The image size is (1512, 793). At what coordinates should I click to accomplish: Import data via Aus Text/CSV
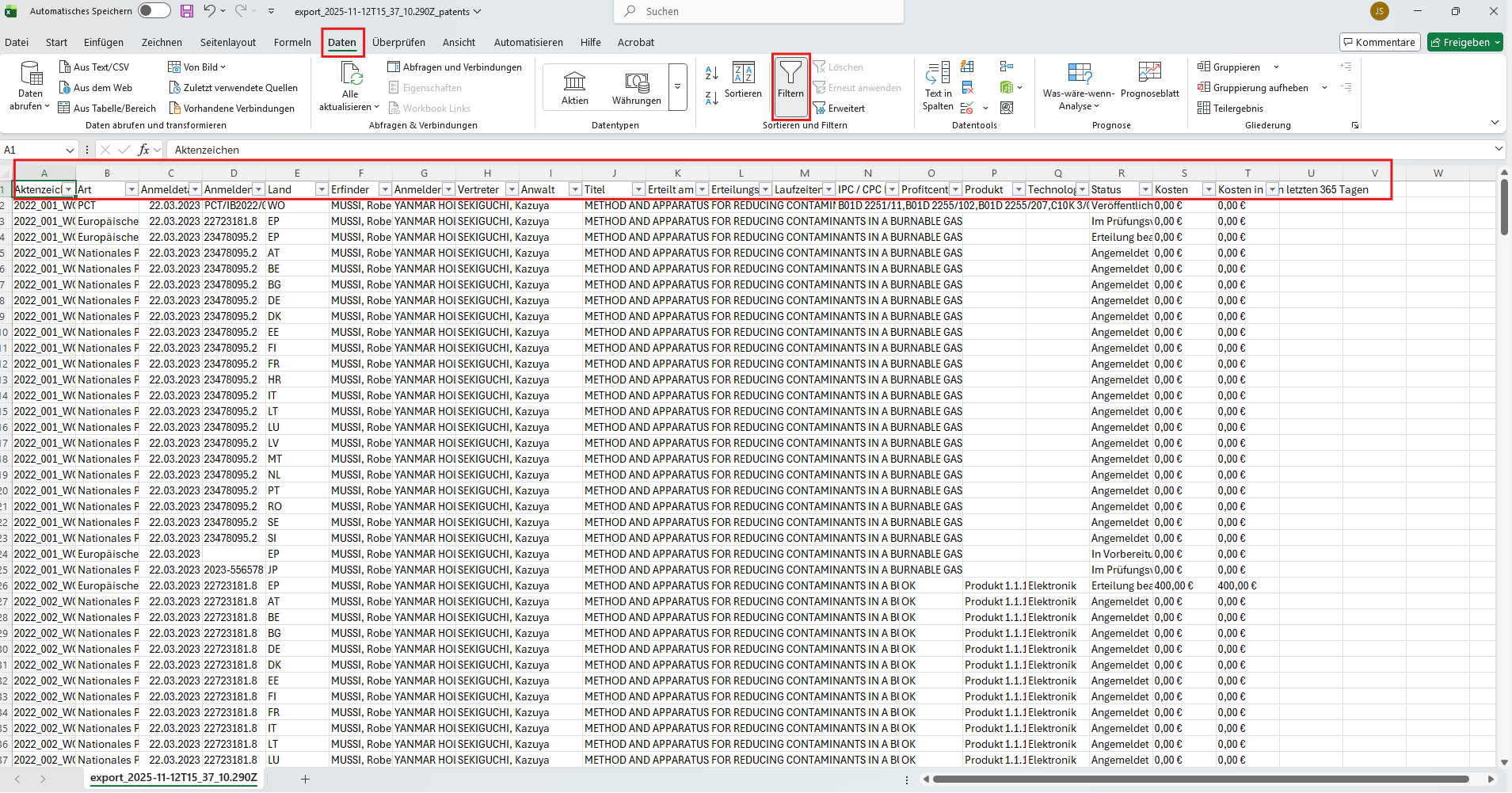tap(93, 67)
